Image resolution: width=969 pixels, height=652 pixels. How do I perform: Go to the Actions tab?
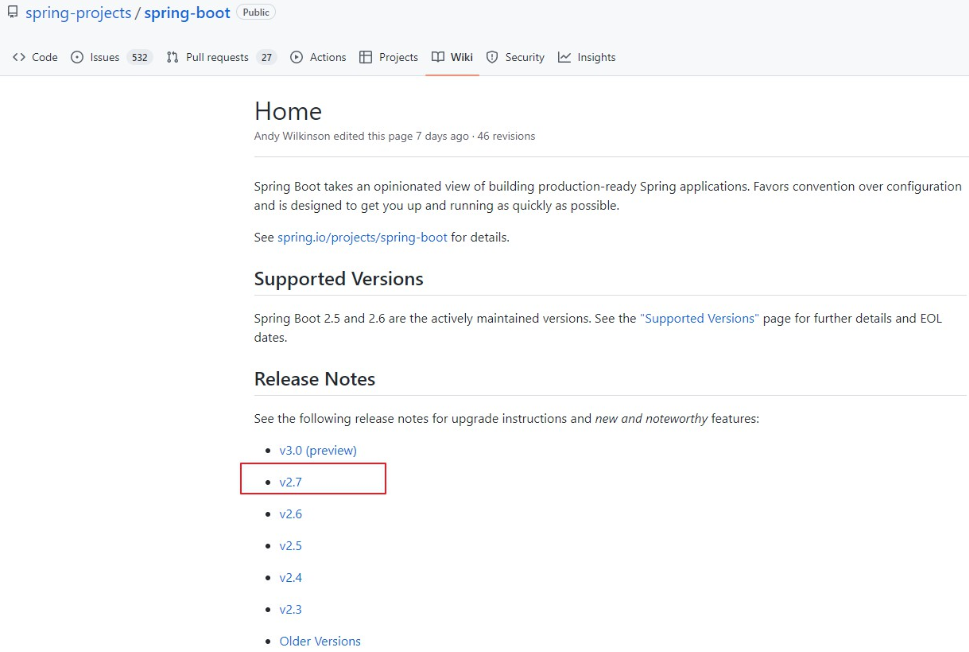(318, 57)
